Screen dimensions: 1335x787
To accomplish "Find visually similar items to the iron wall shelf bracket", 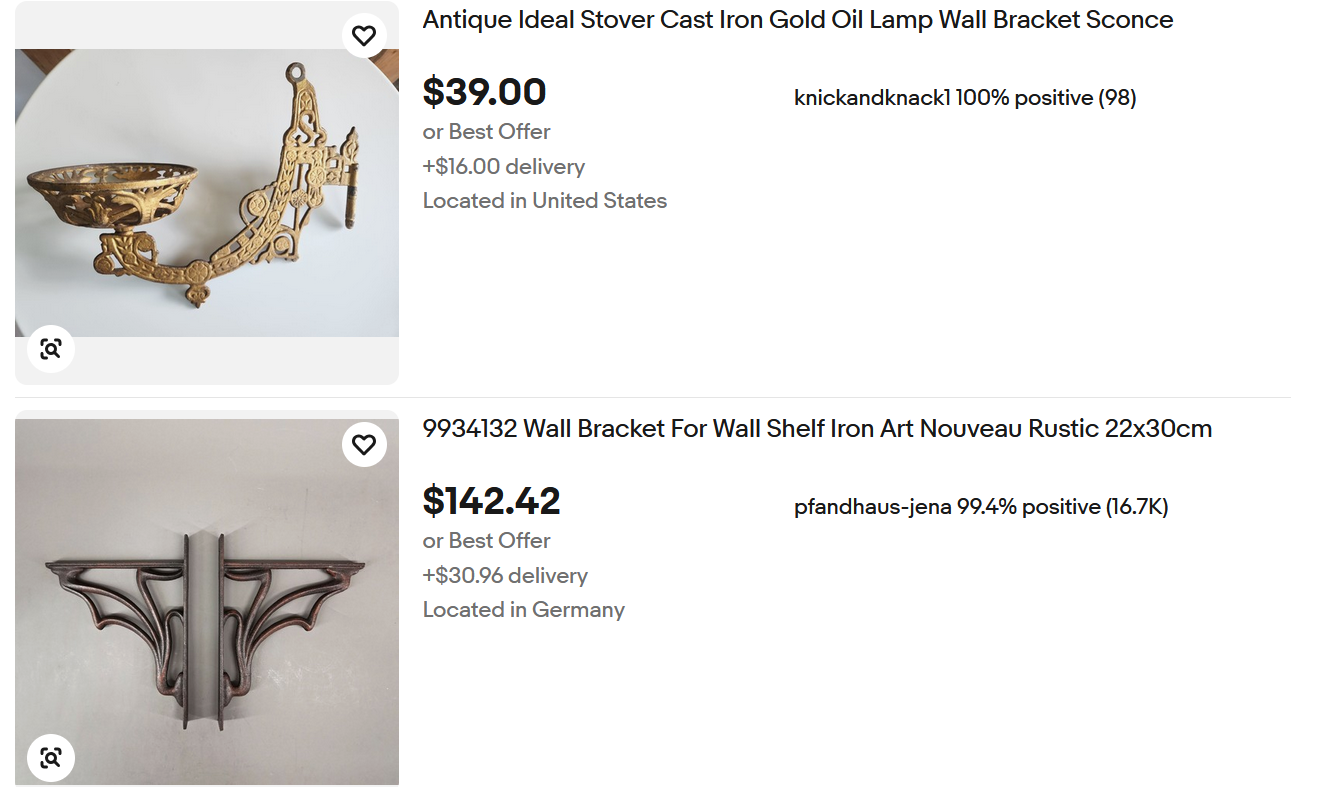I will tap(51, 757).
